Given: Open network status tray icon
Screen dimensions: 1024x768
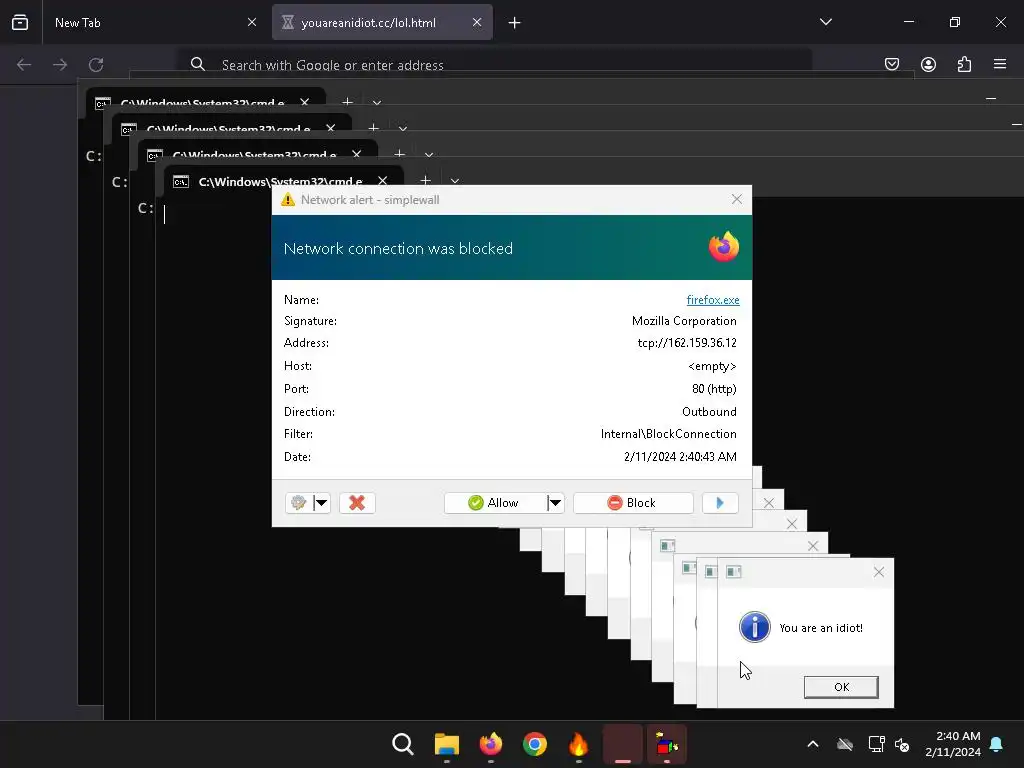Looking at the screenshot, I should (876, 744).
